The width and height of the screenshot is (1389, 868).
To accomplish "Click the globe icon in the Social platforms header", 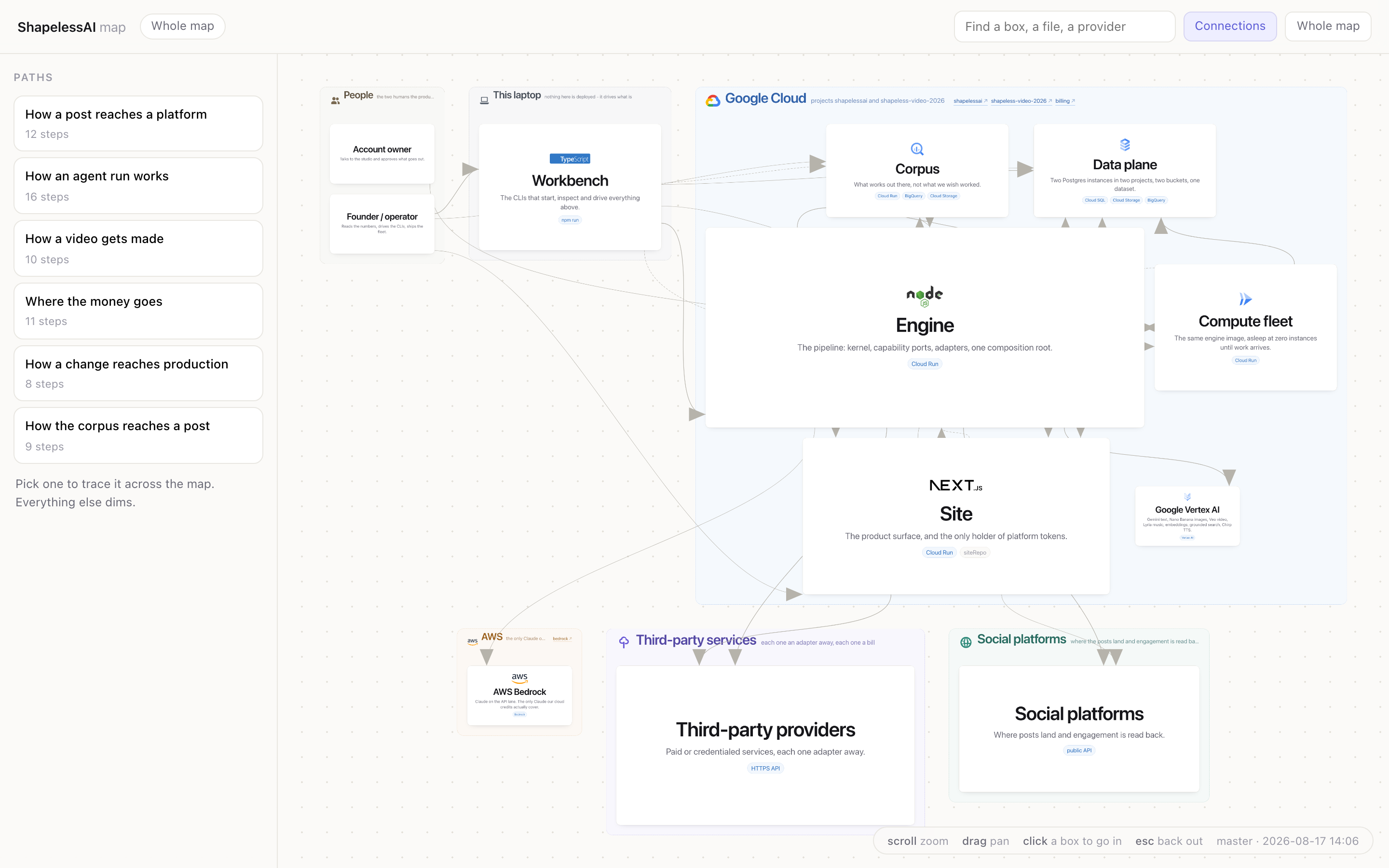I will click(966, 642).
